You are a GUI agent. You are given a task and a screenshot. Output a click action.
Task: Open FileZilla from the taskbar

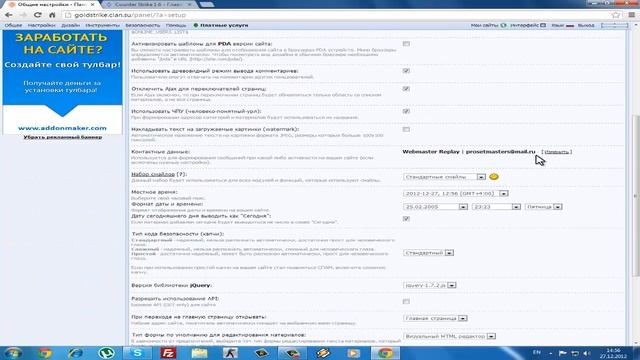[168, 353]
